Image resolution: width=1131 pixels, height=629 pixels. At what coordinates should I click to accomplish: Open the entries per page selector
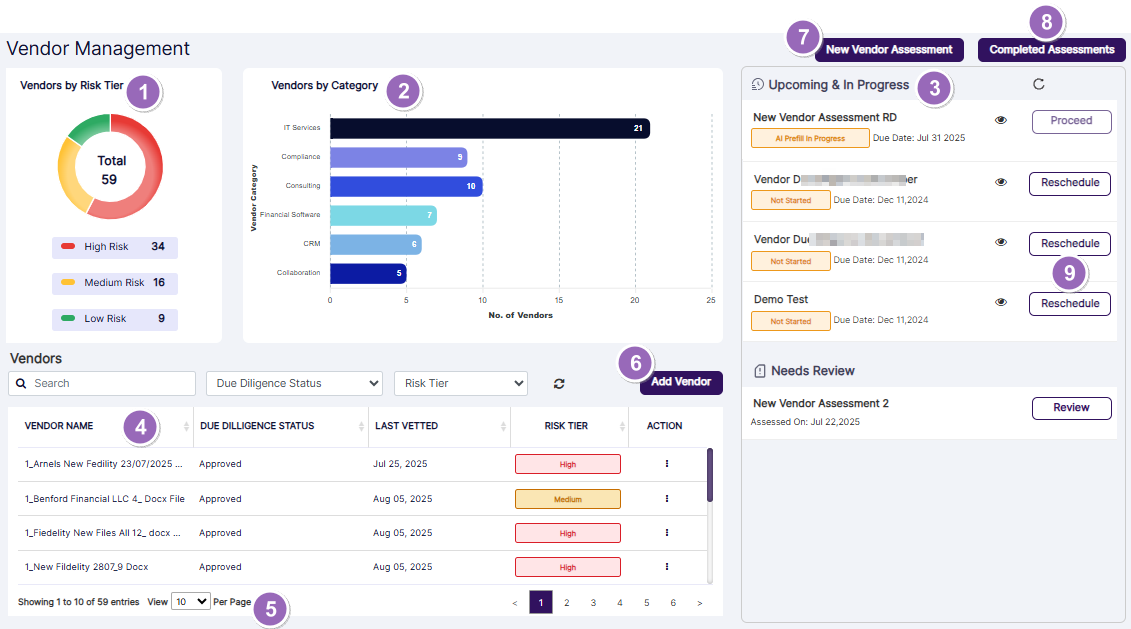(190, 602)
